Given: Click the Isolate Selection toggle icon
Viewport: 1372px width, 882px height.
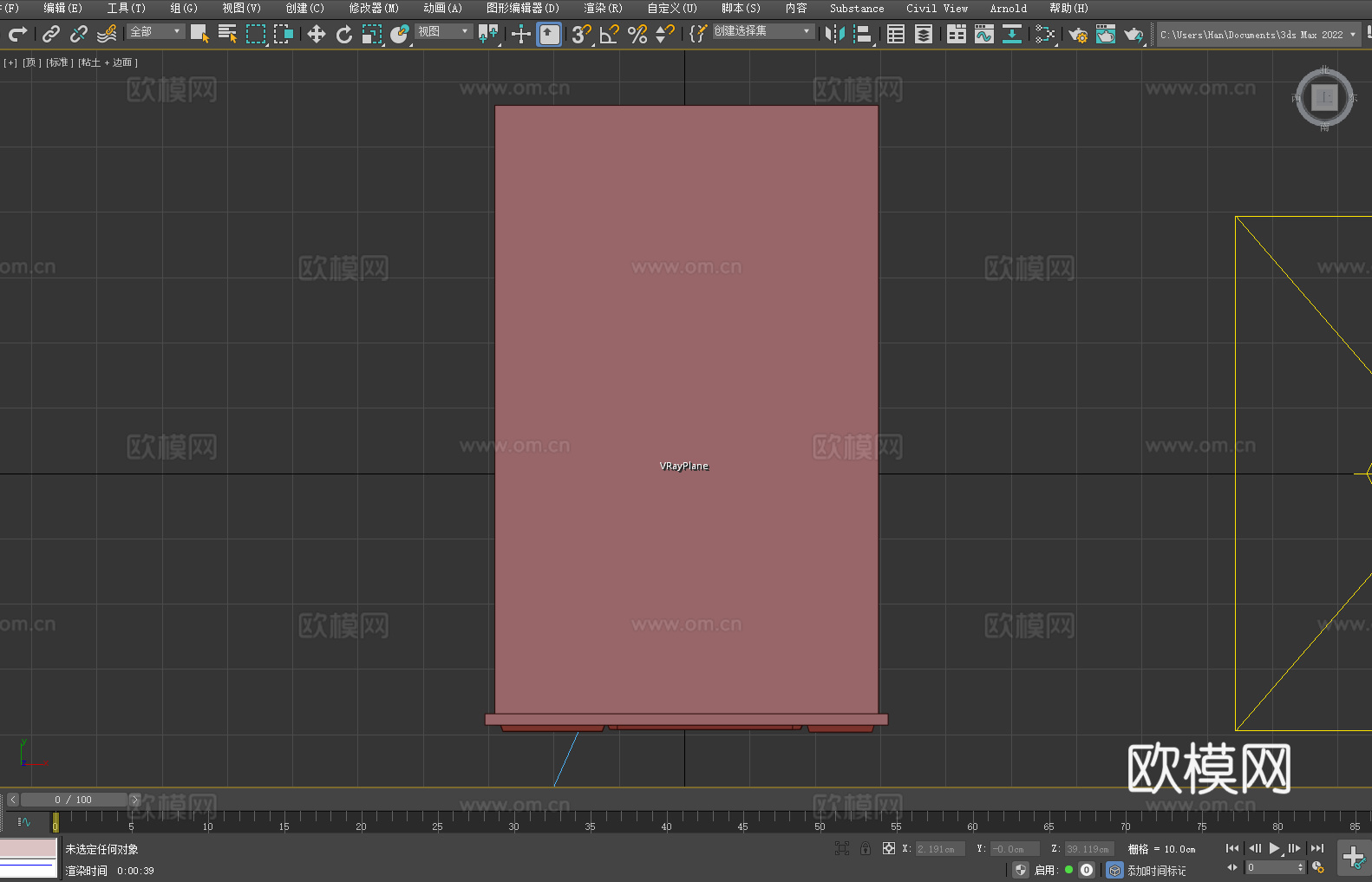Looking at the screenshot, I should (841, 848).
